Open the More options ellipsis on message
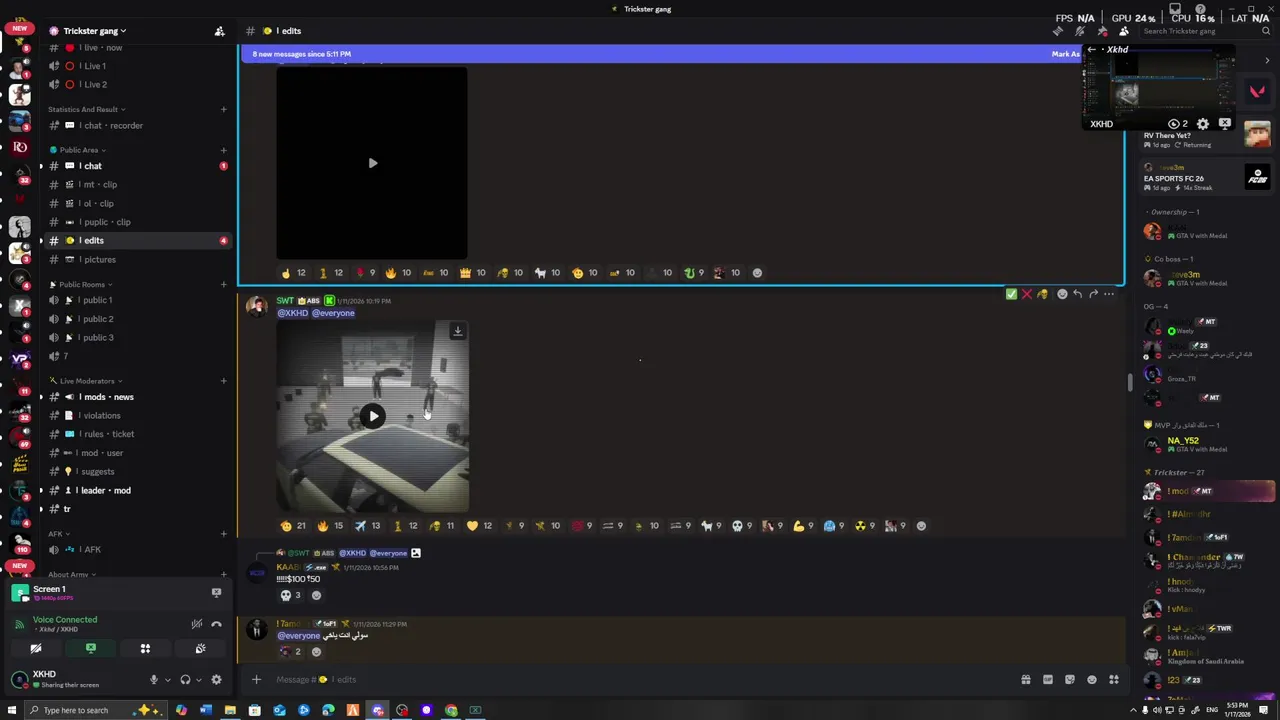This screenshot has width=1280, height=720. click(x=1108, y=294)
